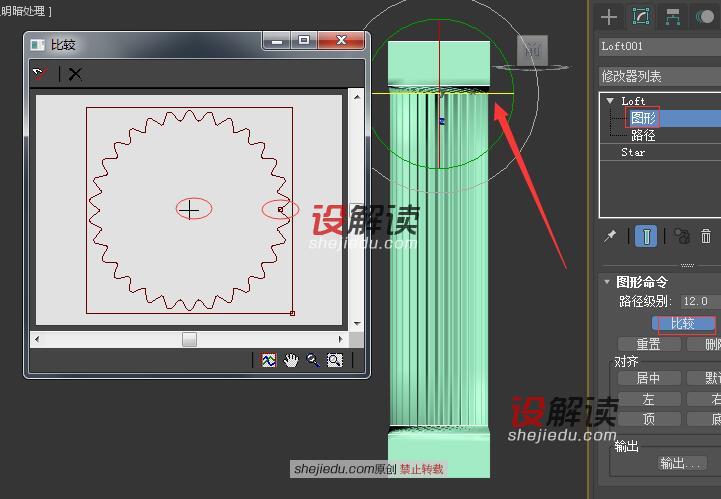721x499 pixels.
Task: Toggle Show End Result button
Action: 647,236
